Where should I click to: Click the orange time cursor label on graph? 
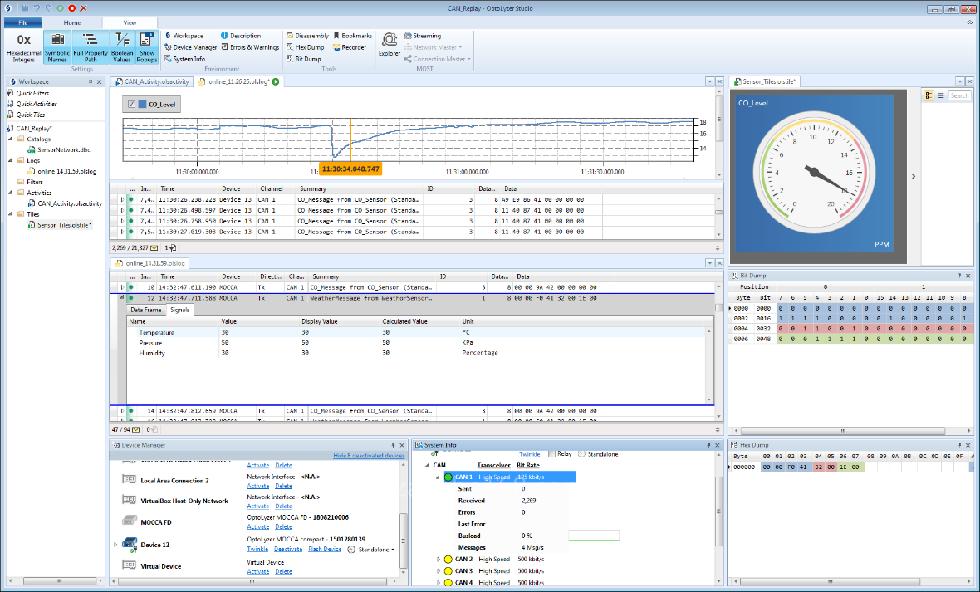tap(350, 170)
